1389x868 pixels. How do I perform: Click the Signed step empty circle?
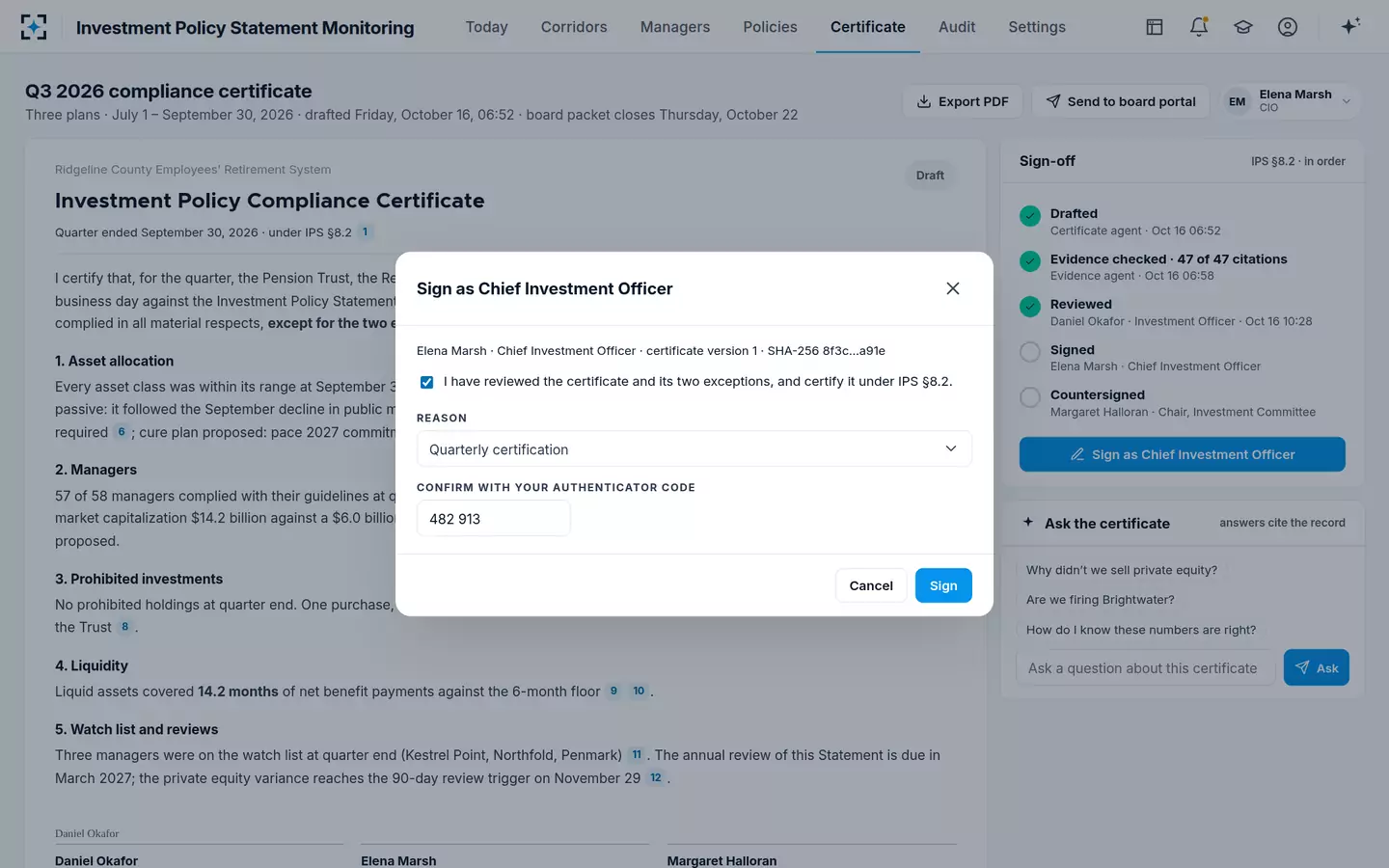click(x=1030, y=351)
